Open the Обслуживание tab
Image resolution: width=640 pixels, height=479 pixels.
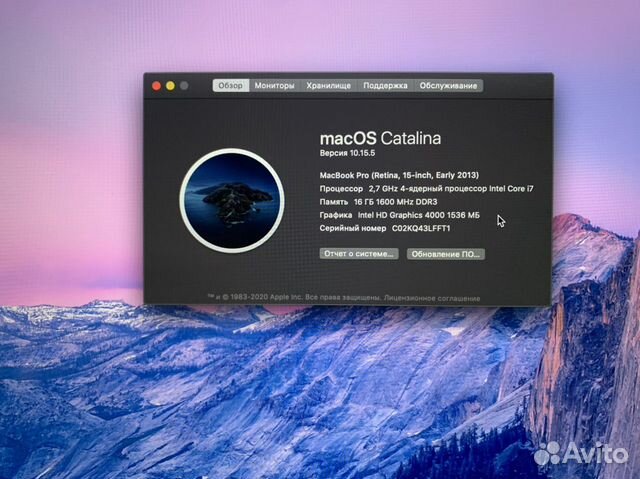tap(448, 86)
